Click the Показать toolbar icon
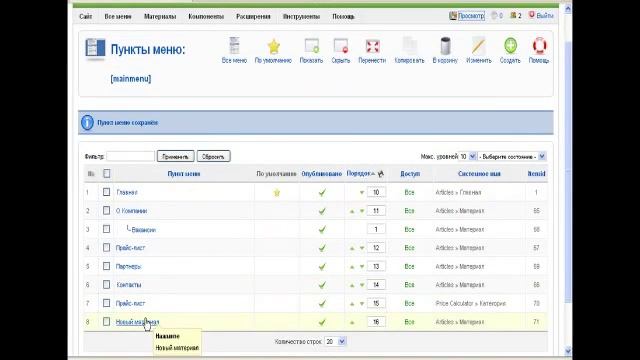This screenshot has width=640, height=360. click(311, 50)
